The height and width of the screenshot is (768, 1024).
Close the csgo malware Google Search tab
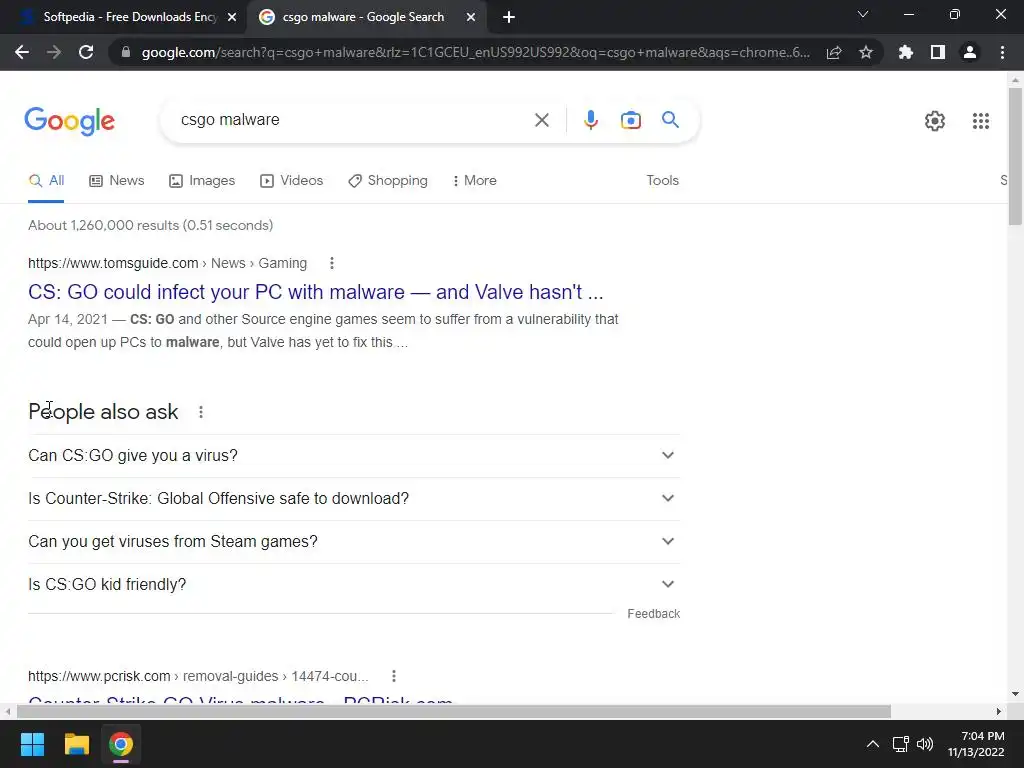[x=471, y=17]
